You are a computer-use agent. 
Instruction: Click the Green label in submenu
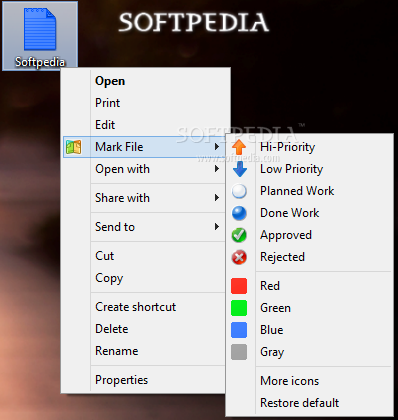[275, 308]
